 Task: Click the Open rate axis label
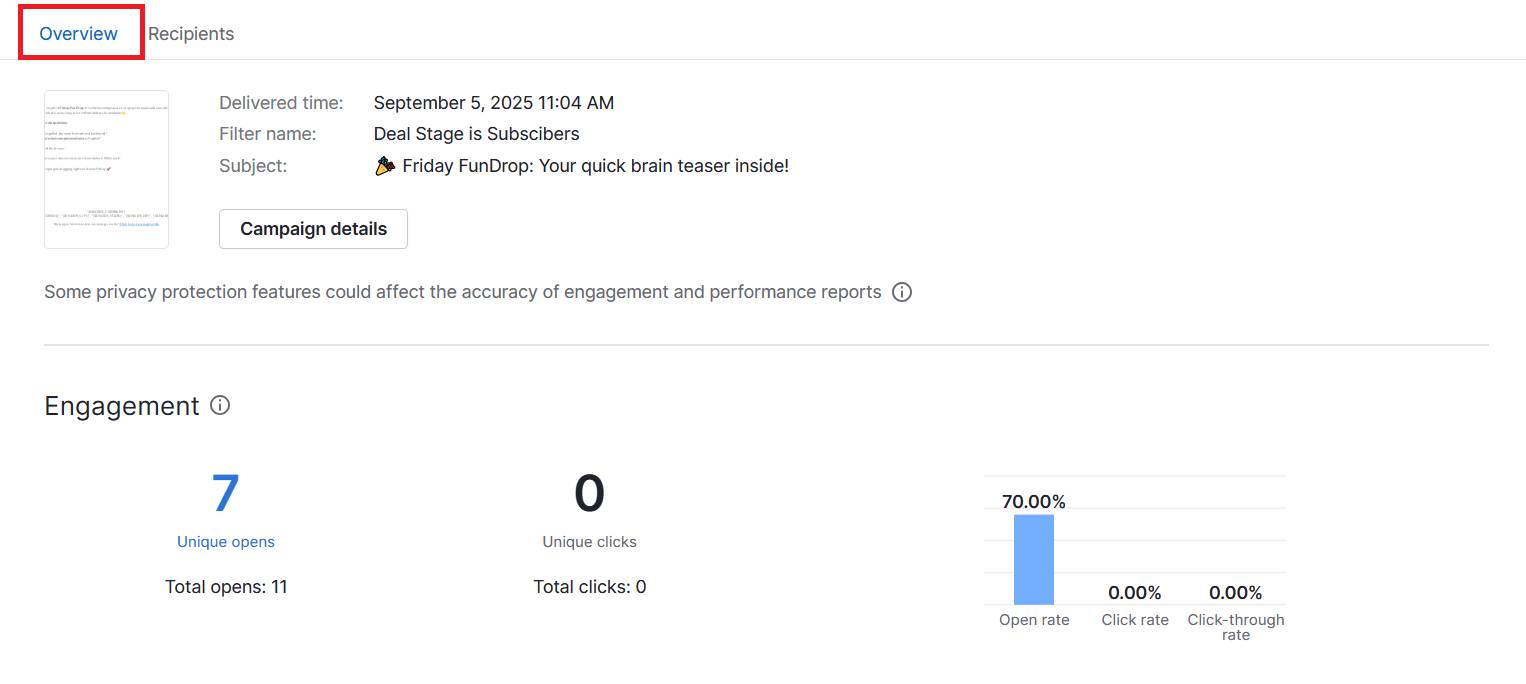point(1033,619)
